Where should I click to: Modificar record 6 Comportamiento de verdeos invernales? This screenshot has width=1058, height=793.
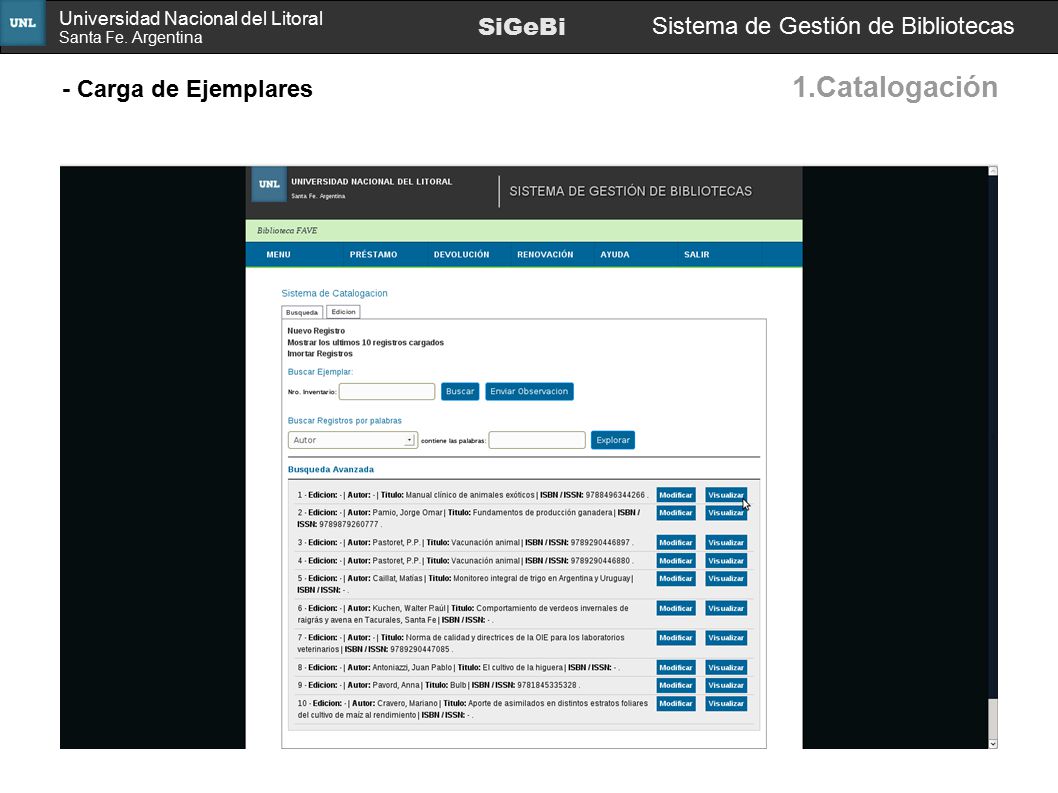coord(676,608)
